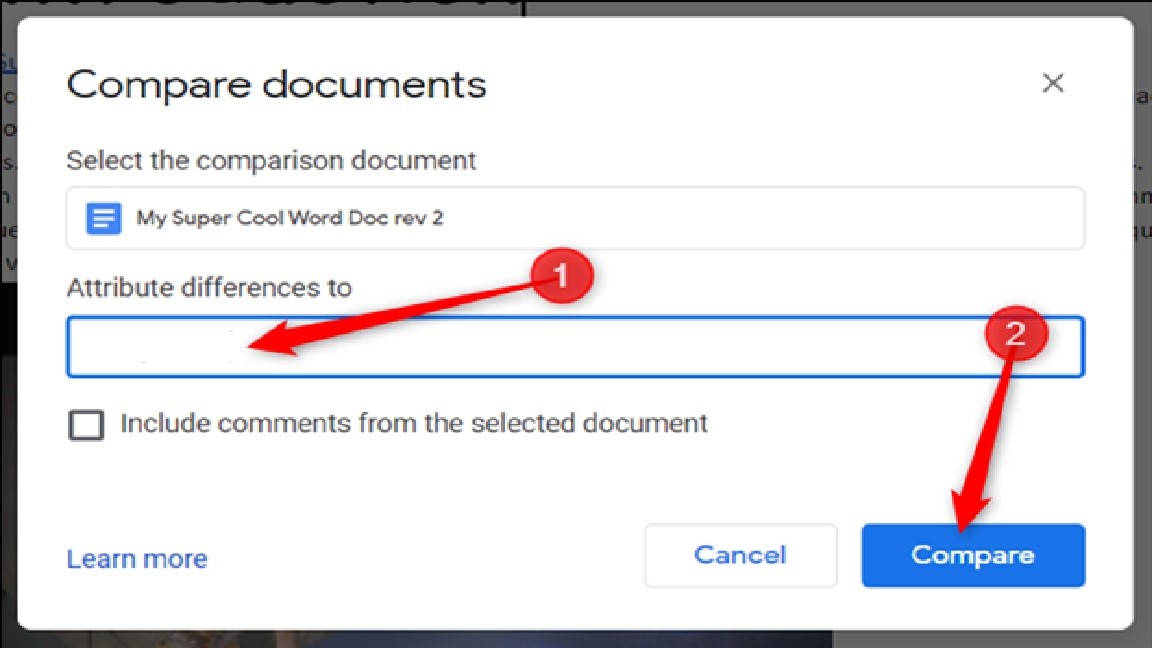Viewport: 1152px width, 648px height.
Task: Click the 'Attribute differences to' label
Action: click(209, 288)
